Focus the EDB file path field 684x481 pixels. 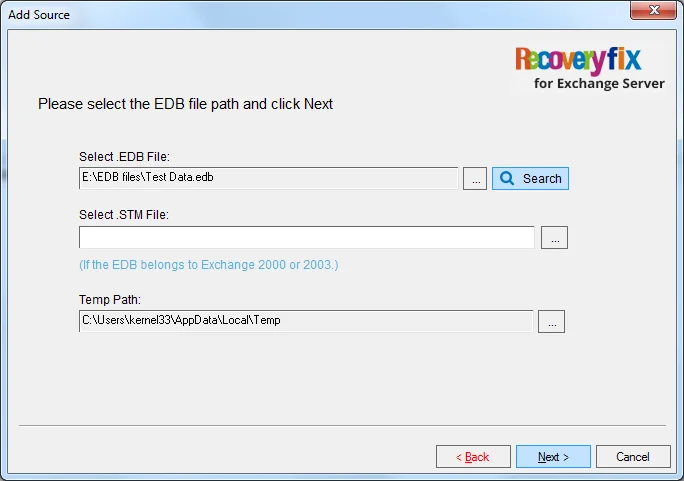pyautogui.click(x=269, y=178)
